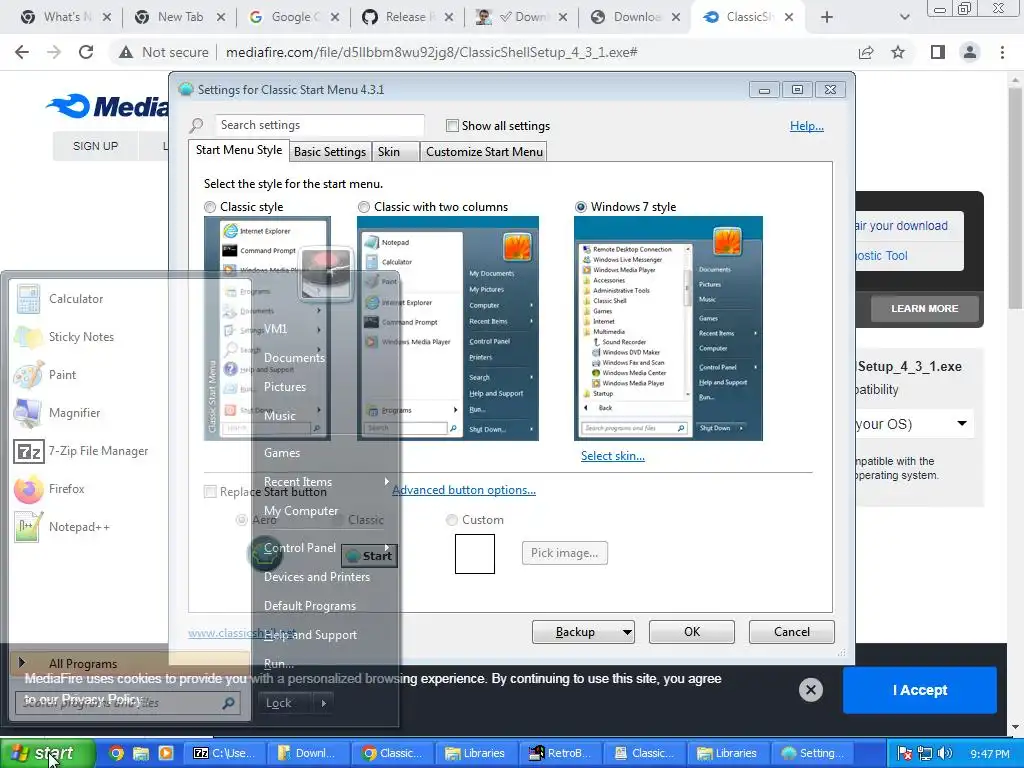Switch to Start Menu Style tab
Image resolution: width=1024 pixels, height=768 pixels.
pos(238,150)
